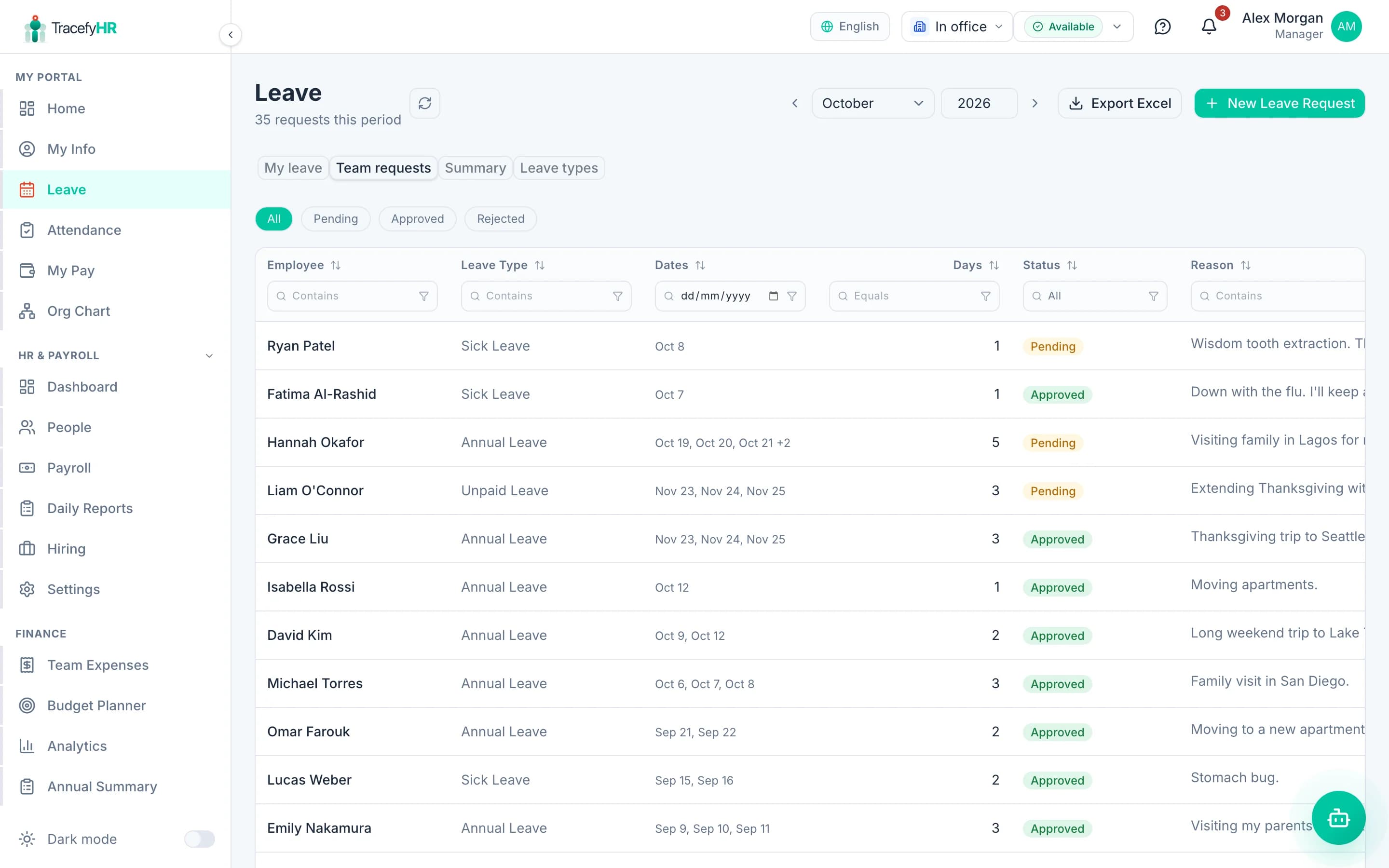Open the October month dropdown
This screenshot has height=868, width=1389.
click(x=873, y=103)
